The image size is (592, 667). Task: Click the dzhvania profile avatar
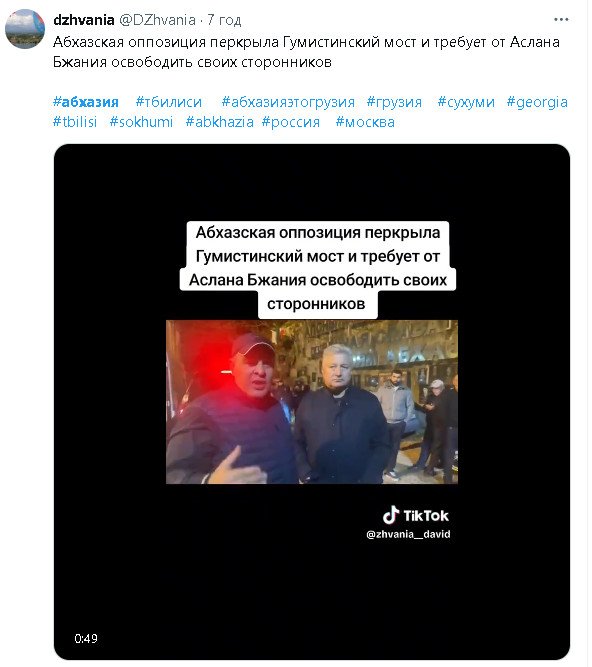[x=25, y=29]
